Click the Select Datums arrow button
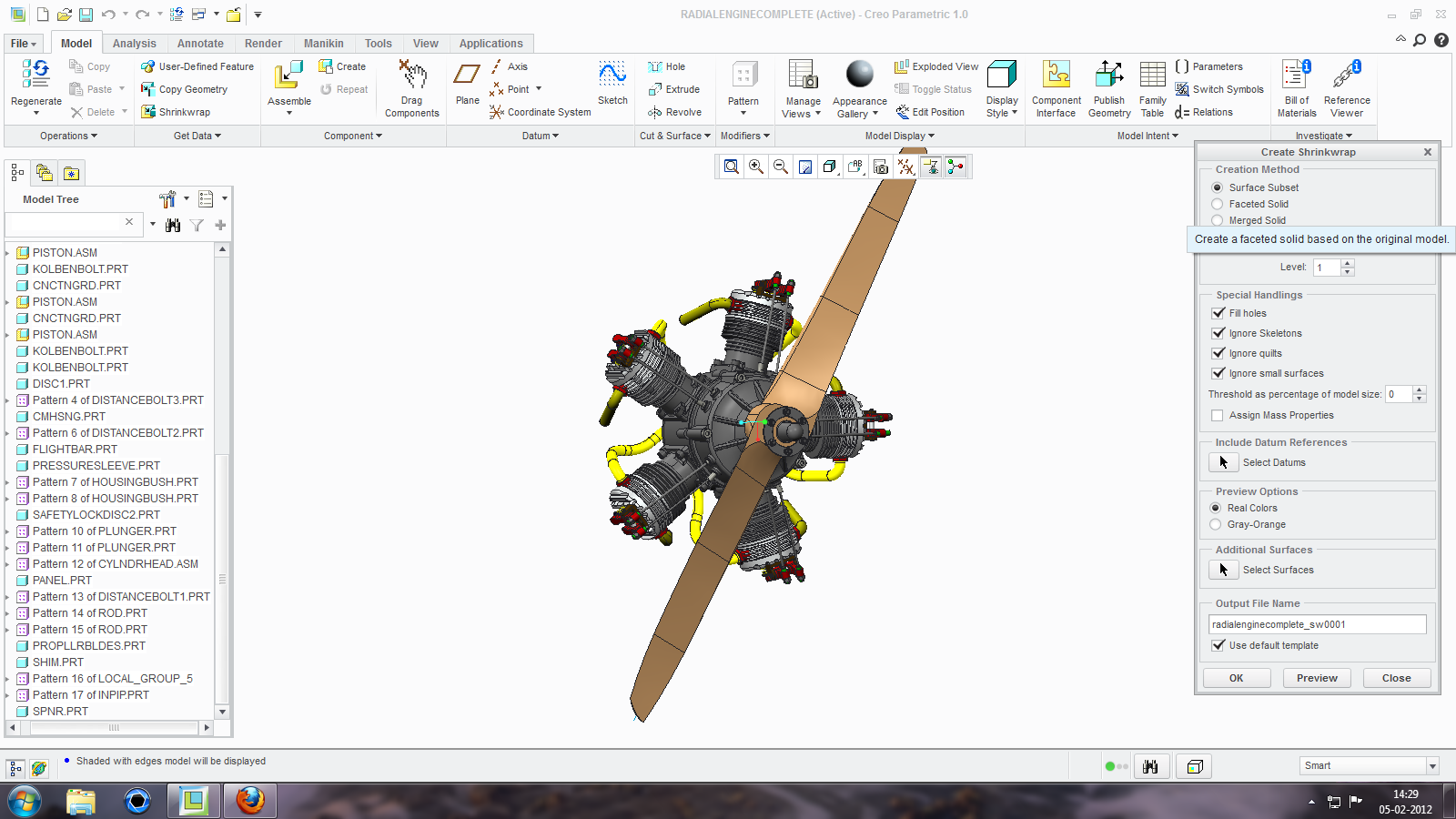1456x819 pixels. pos(1223,462)
